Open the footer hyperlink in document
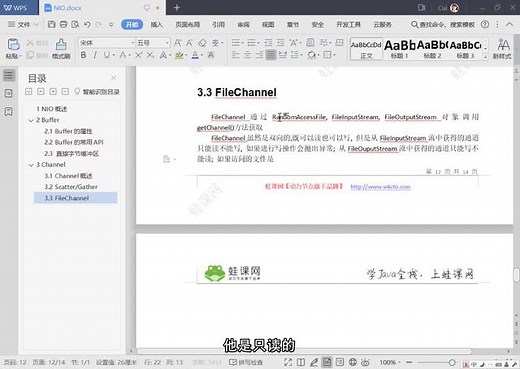 (380, 187)
